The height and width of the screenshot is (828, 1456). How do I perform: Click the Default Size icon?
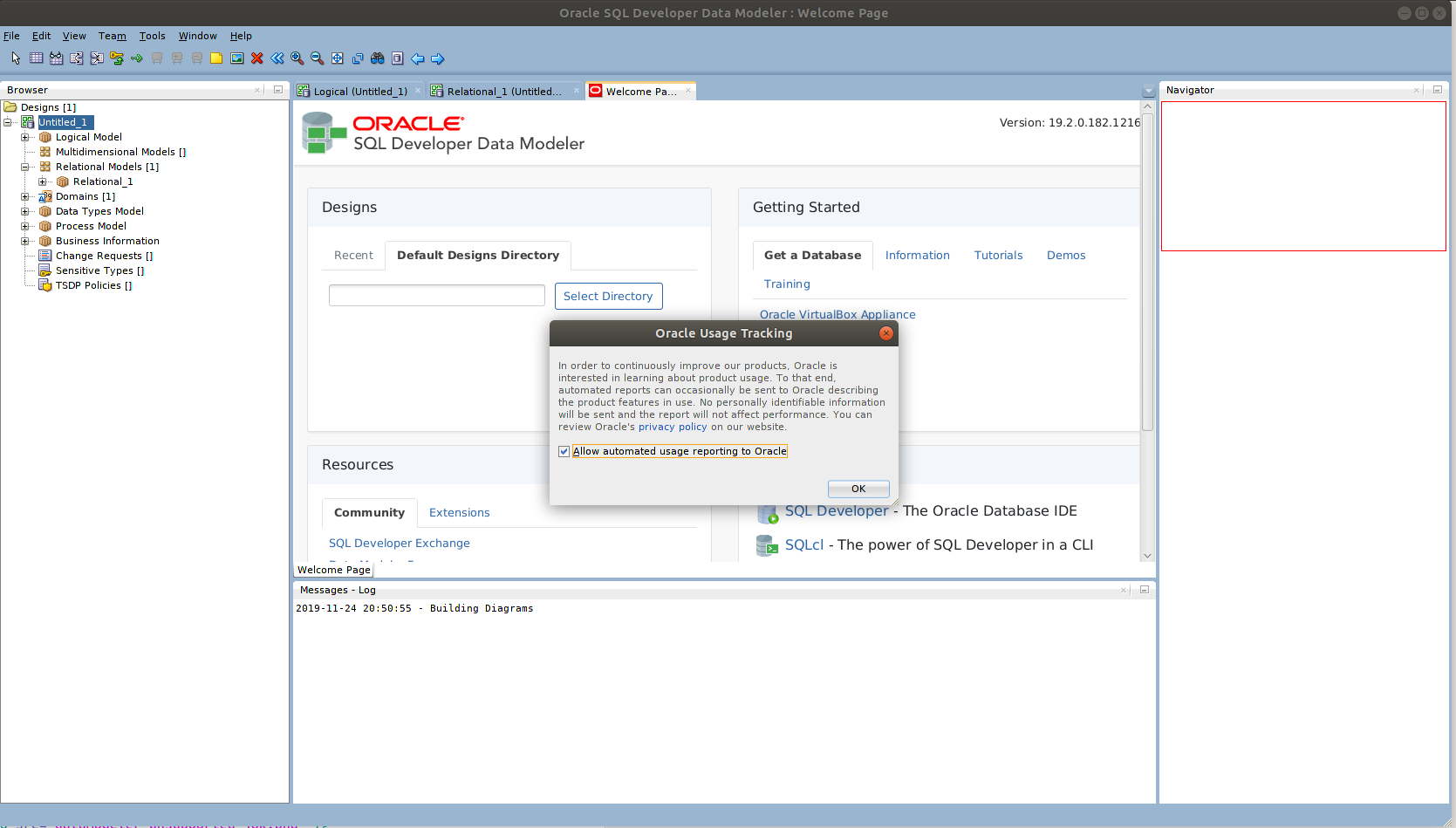click(357, 58)
